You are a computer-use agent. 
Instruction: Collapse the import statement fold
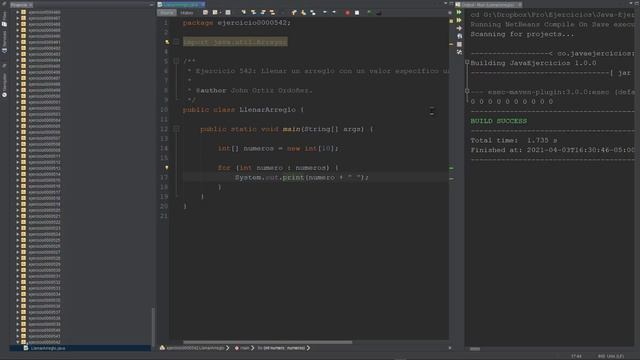[x=176, y=42]
